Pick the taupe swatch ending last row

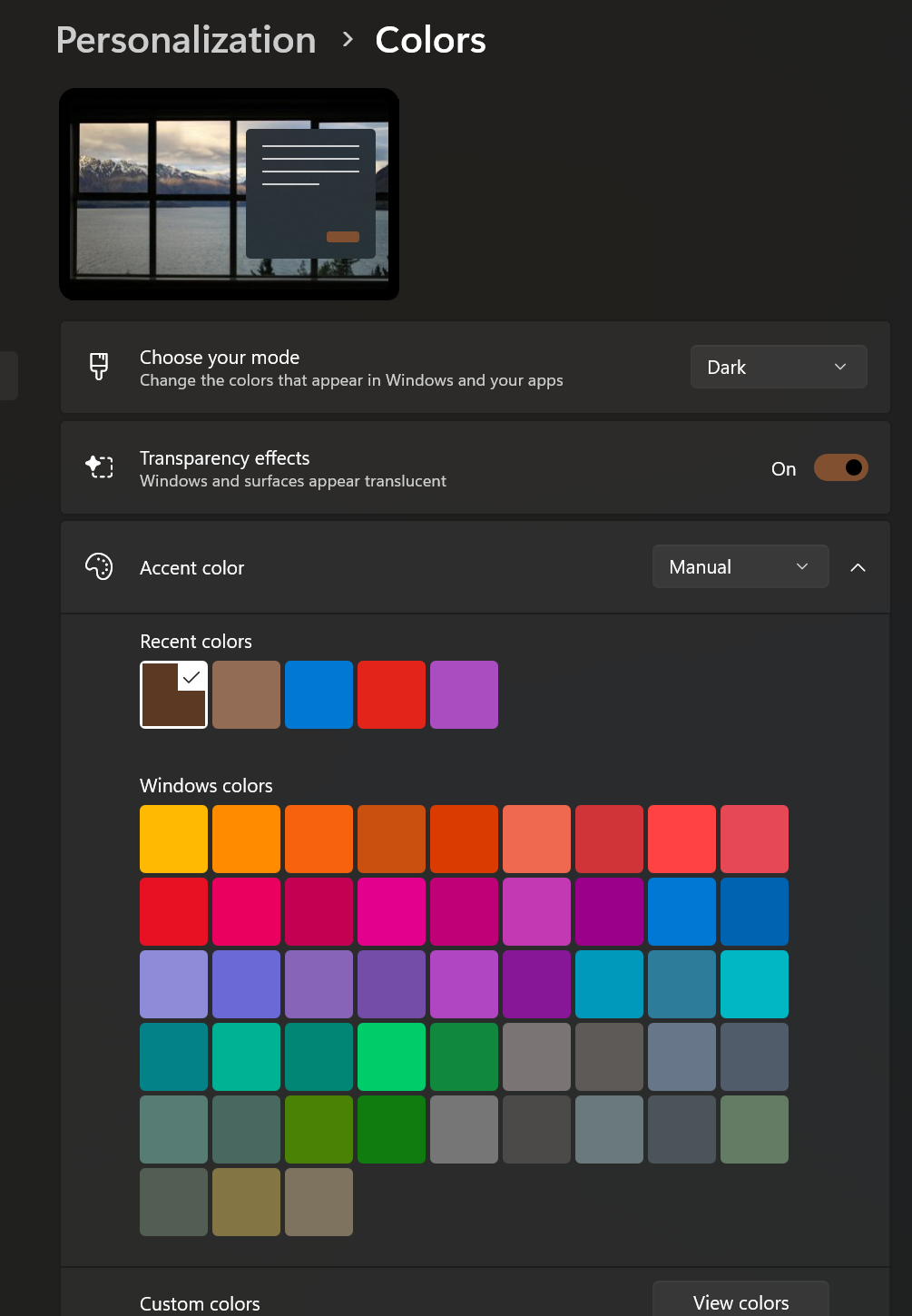pyautogui.click(x=319, y=1202)
